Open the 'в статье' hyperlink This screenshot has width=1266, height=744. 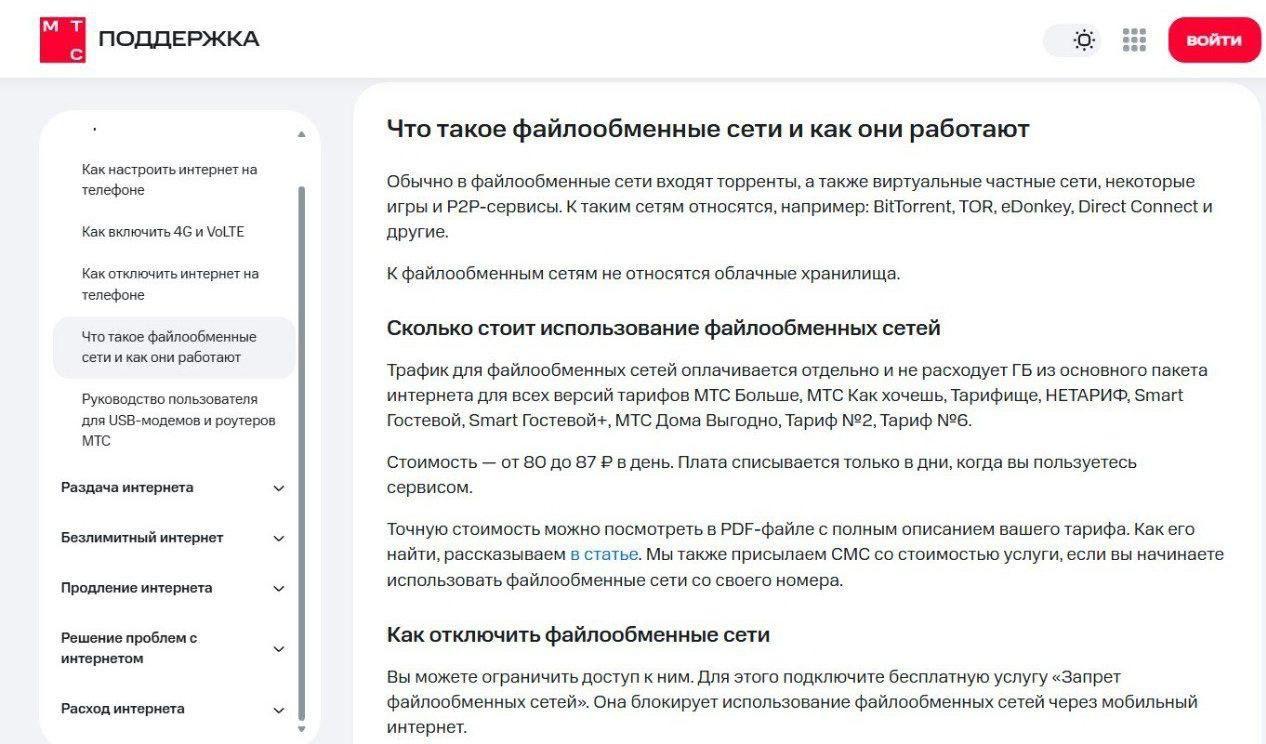tap(603, 554)
